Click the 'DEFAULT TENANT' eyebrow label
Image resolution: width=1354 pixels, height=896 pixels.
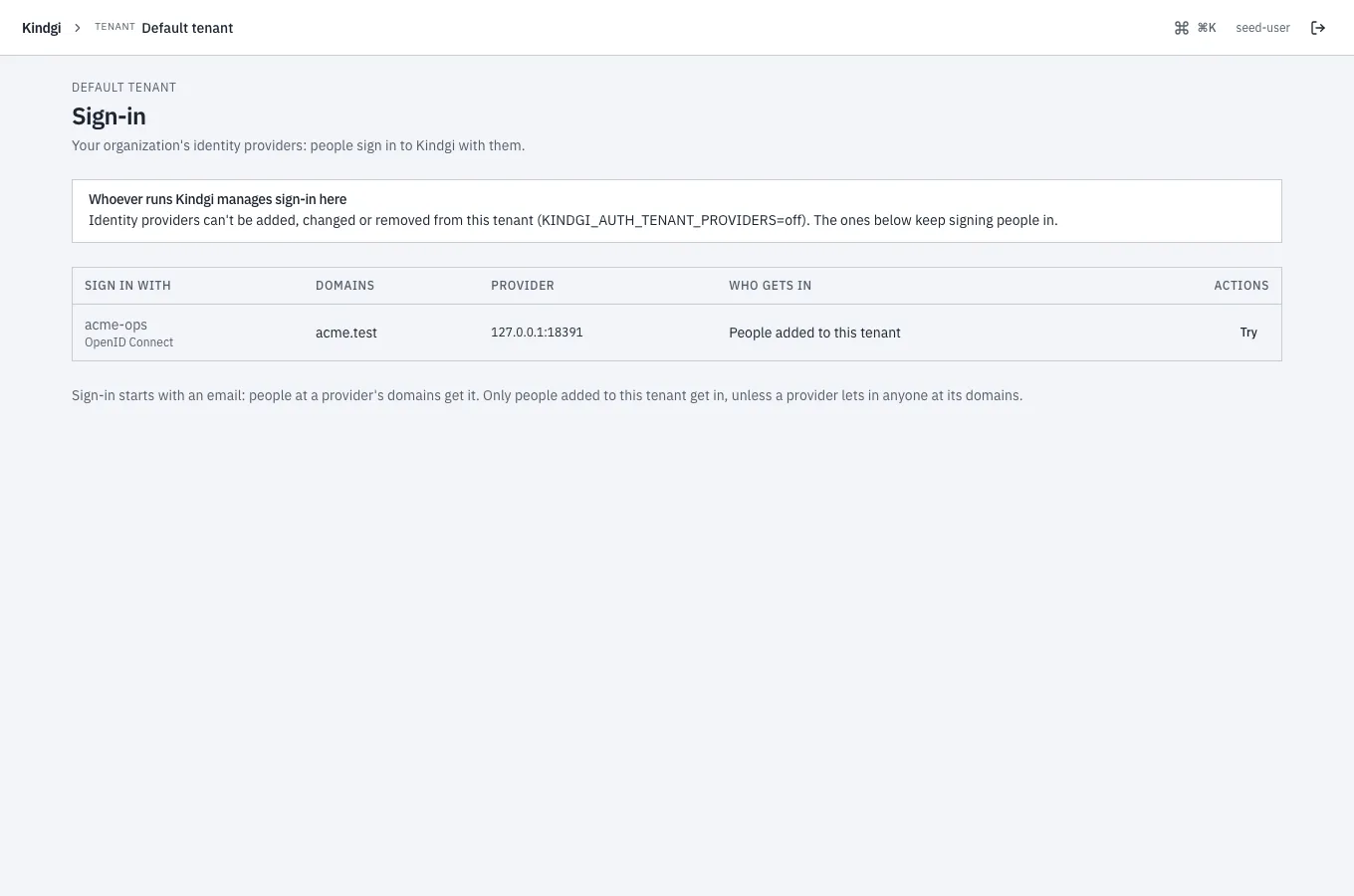point(123,88)
